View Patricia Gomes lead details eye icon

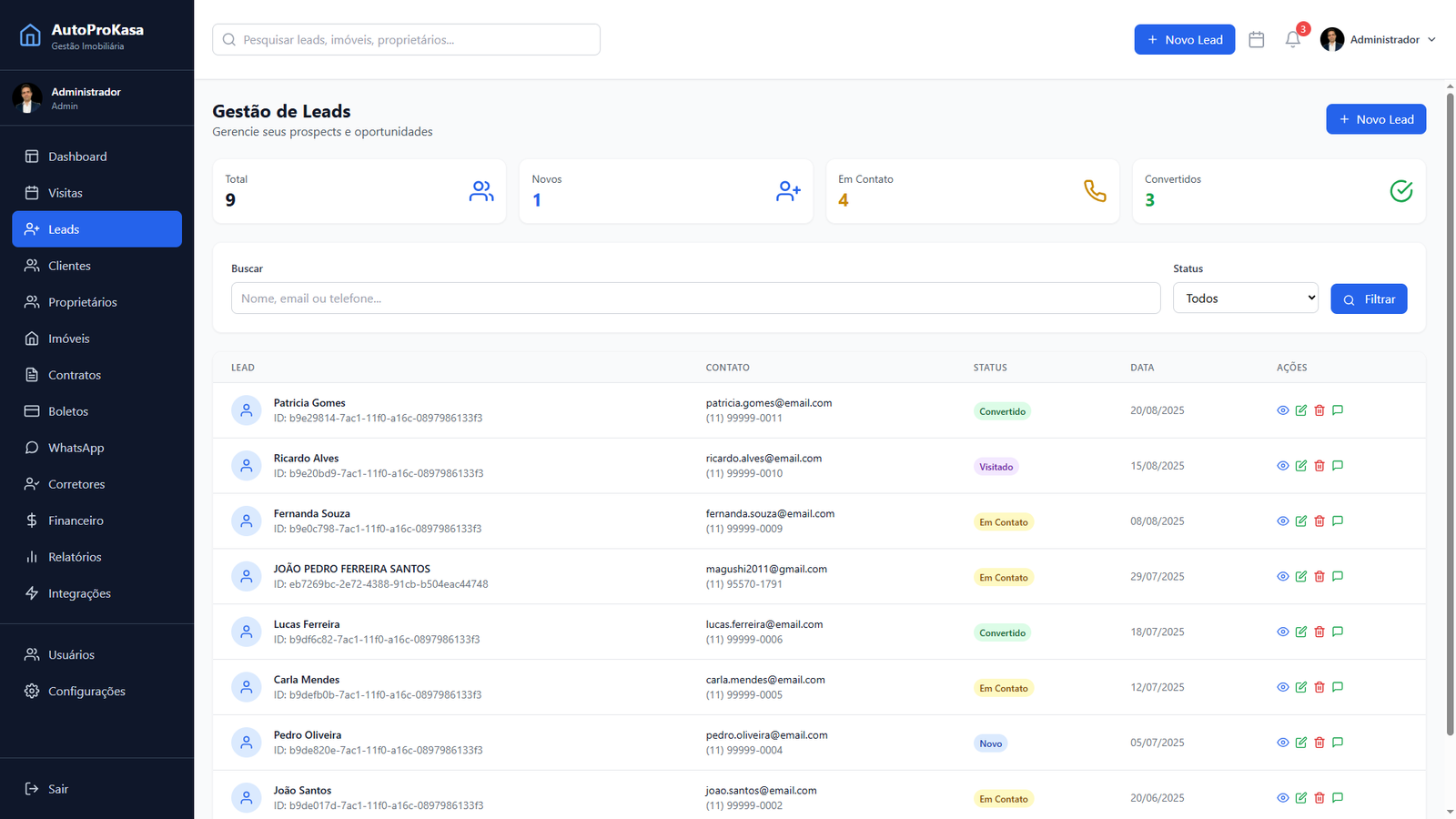tap(1283, 410)
